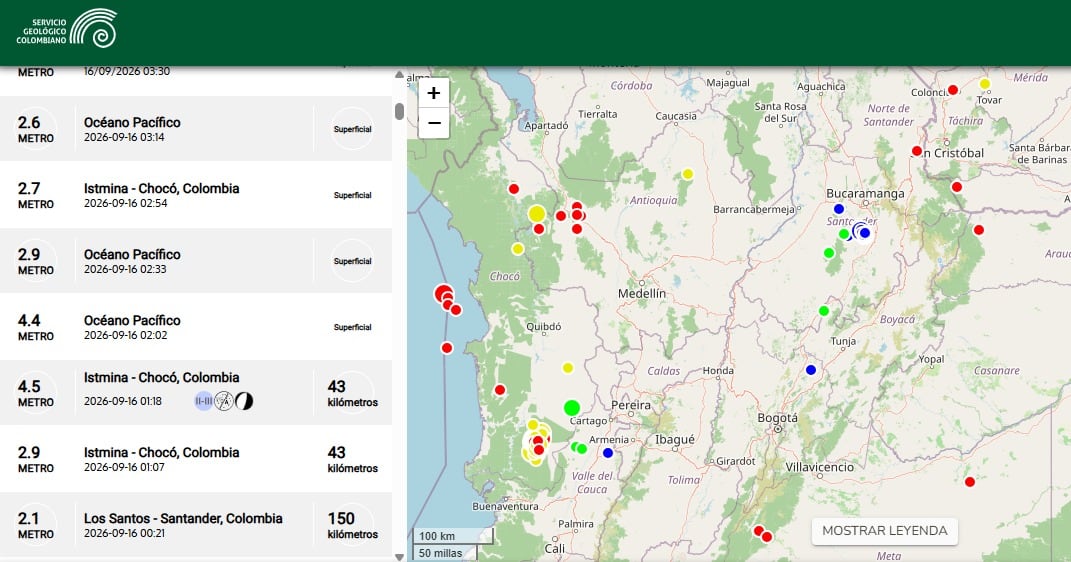Select the large red marker in the Pacific
This screenshot has height=562, width=1071.
click(443, 293)
